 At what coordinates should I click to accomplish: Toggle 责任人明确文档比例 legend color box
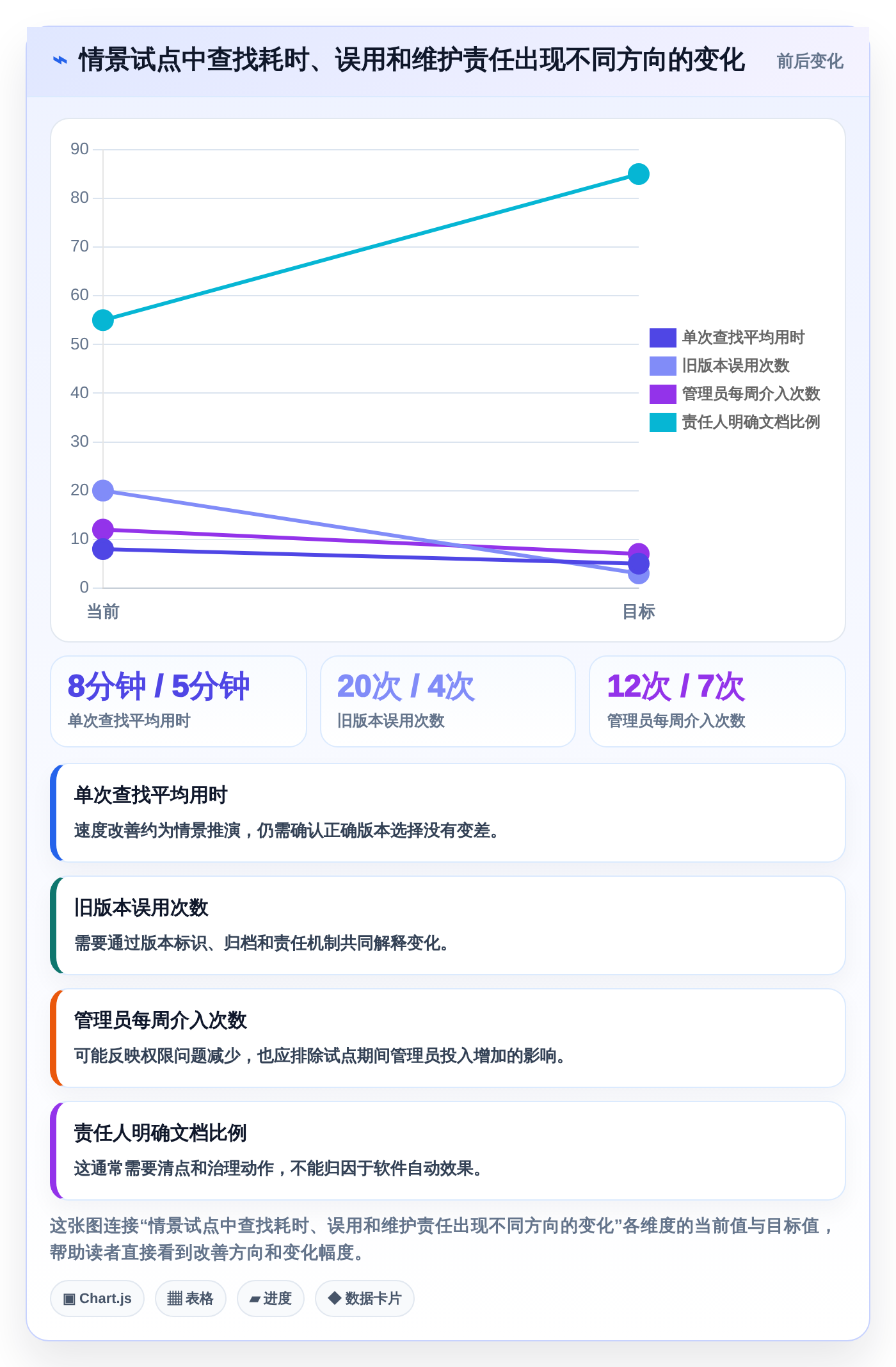coord(662,422)
